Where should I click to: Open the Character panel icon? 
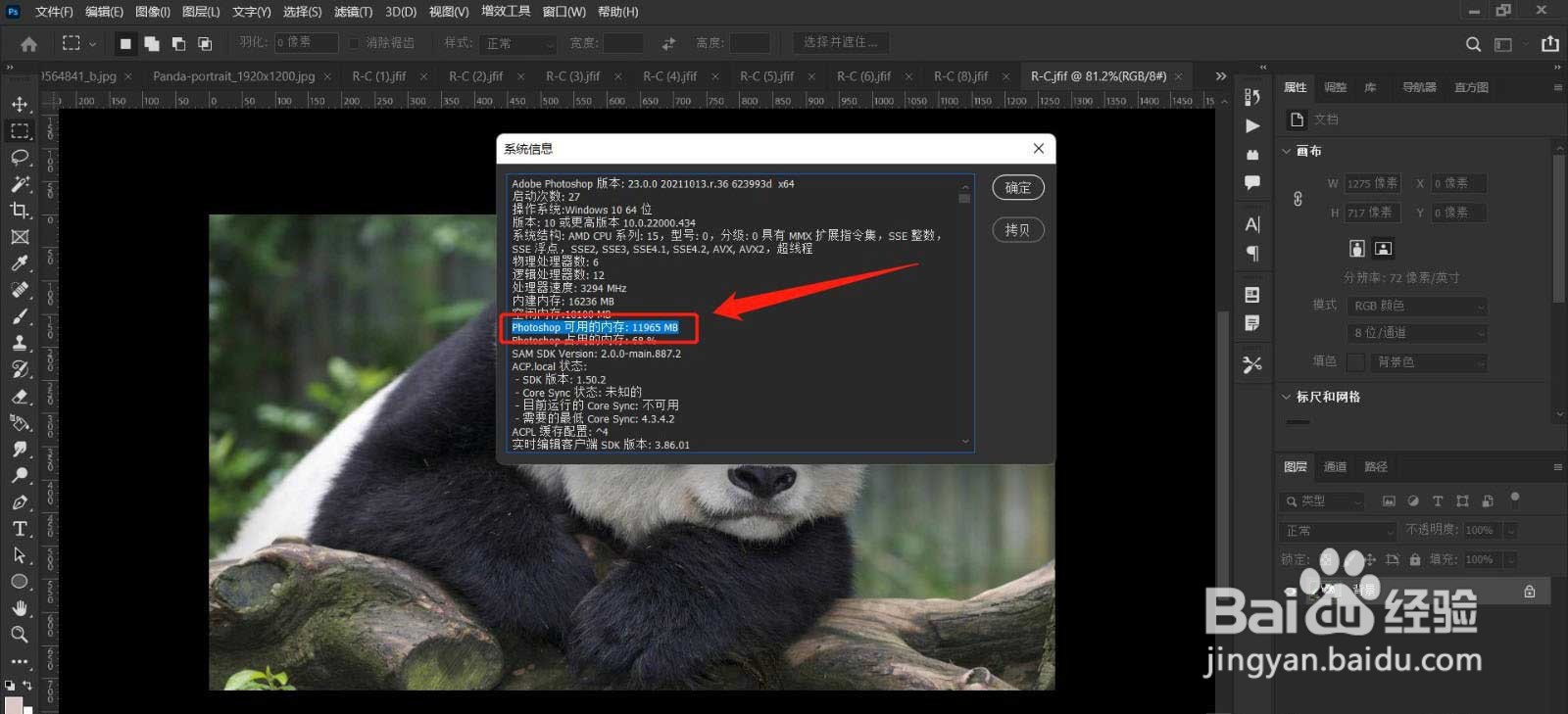pos(1252,224)
